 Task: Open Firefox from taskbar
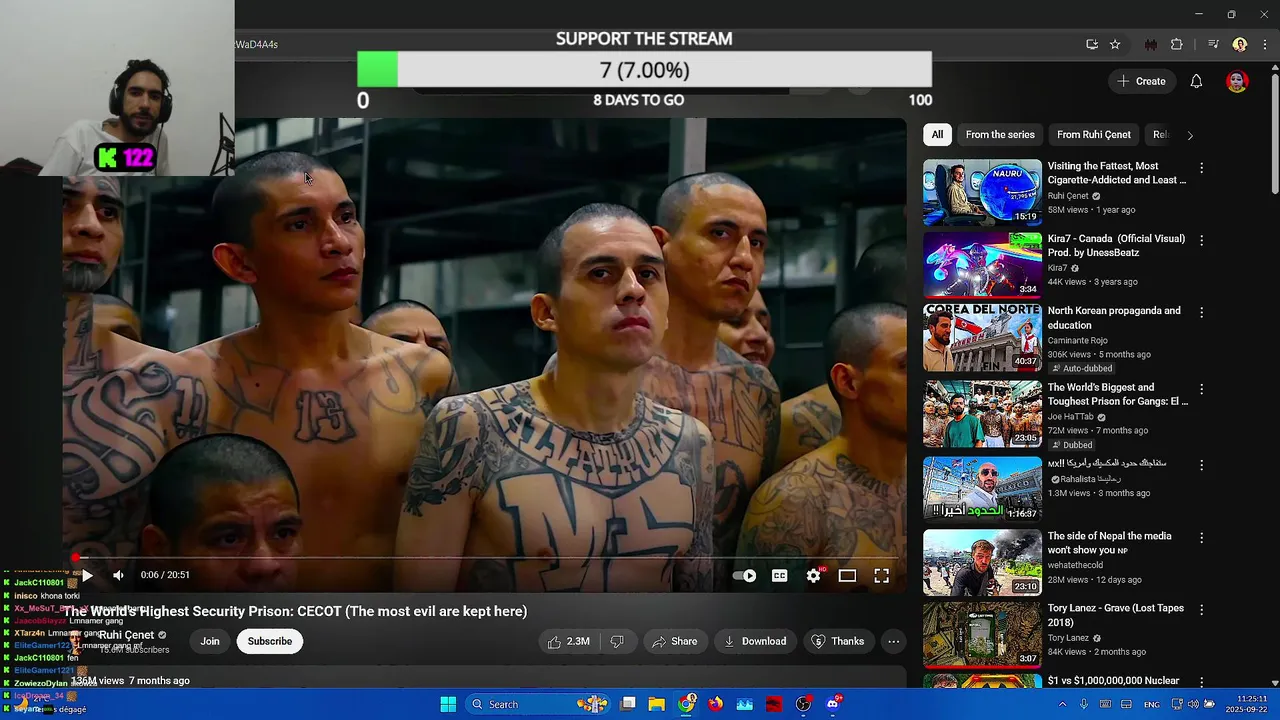[715, 704]
